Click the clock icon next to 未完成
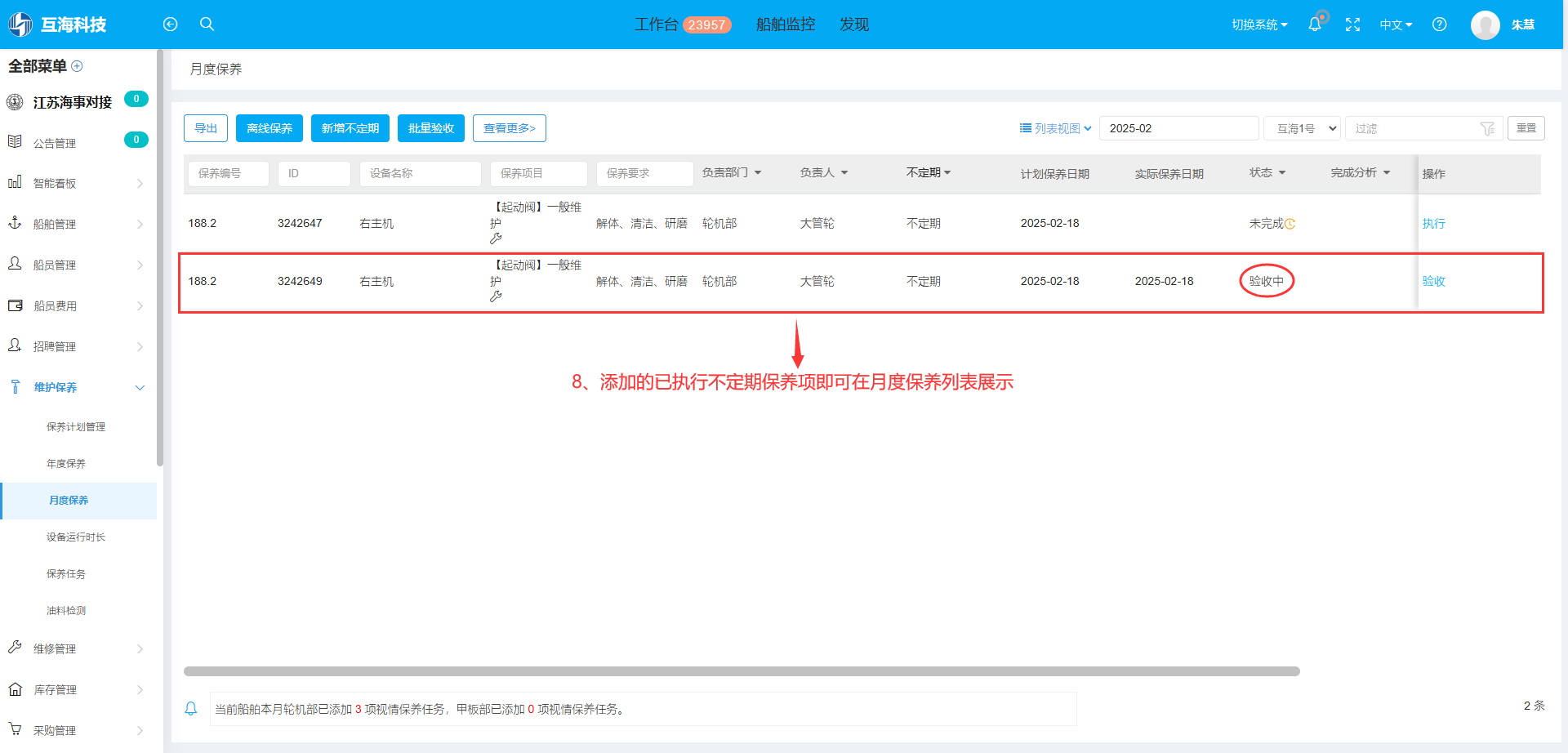This screenshot has width=1568, height=753. click(x=1290, y=224)
